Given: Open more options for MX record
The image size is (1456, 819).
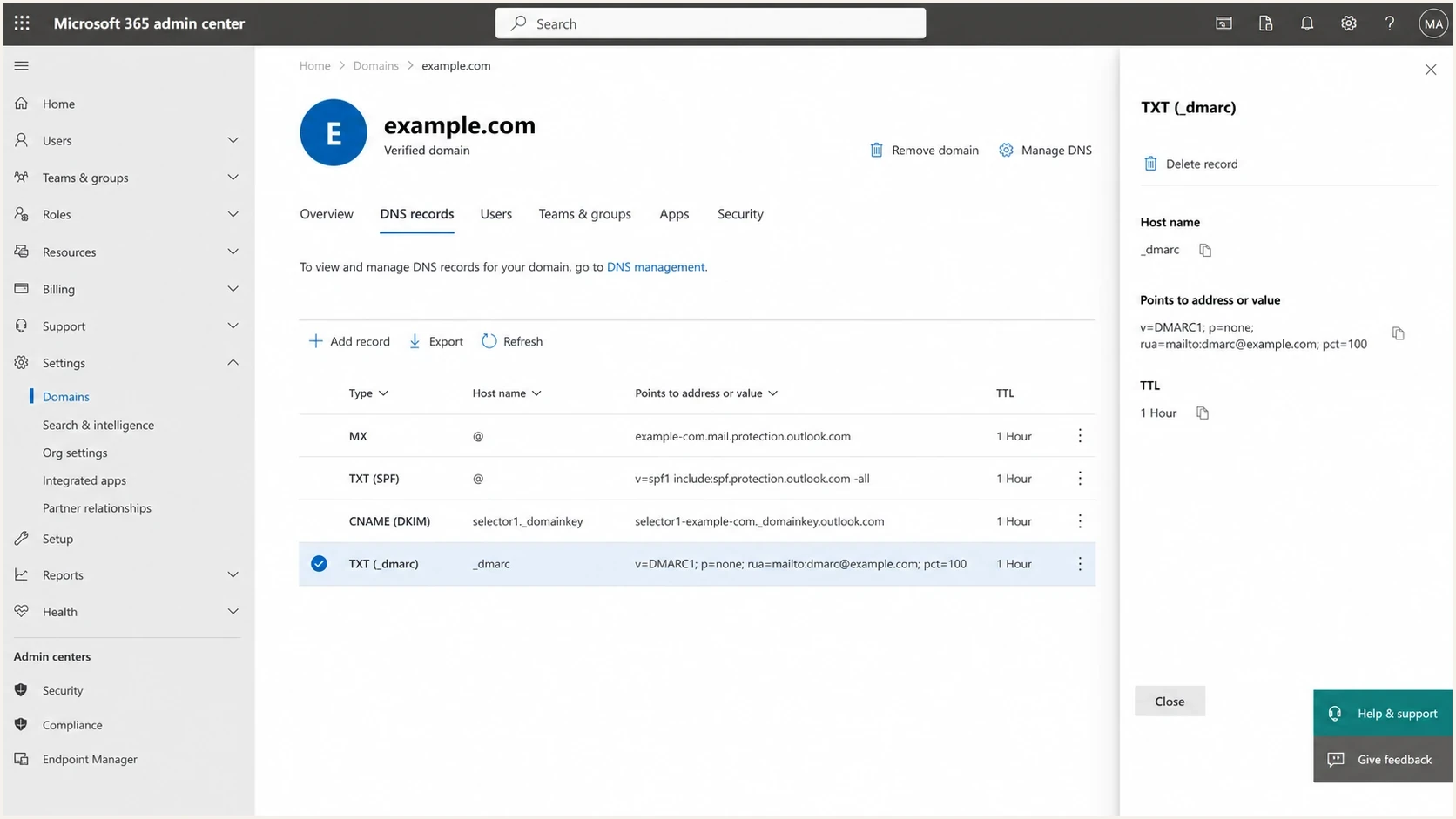Looking at the screenshot, I should [1080, 436].
